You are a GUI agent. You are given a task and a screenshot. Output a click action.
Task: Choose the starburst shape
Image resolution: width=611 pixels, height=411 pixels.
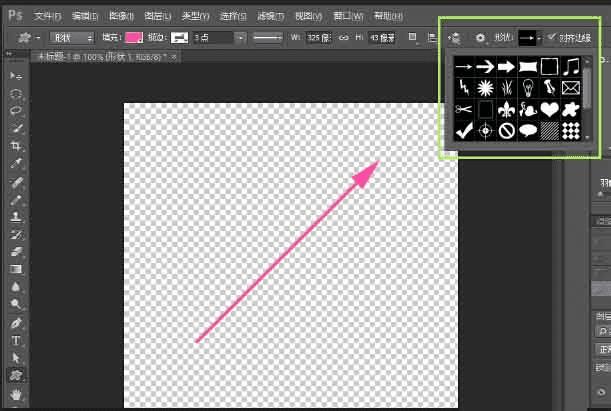click(485, 88)
